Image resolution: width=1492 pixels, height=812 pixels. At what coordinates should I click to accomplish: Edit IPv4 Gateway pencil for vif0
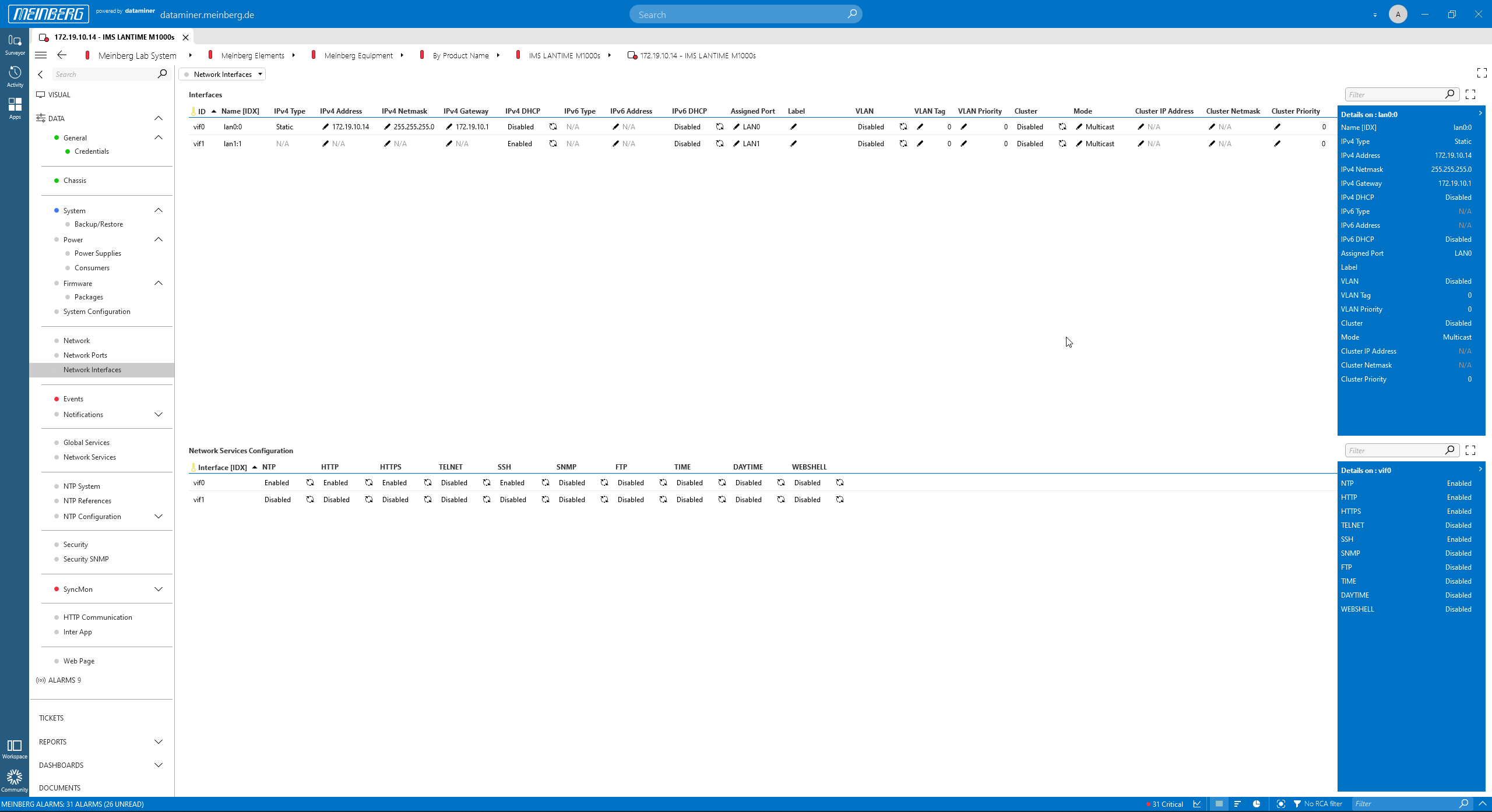pyautogui.click(x=449, y=126)
